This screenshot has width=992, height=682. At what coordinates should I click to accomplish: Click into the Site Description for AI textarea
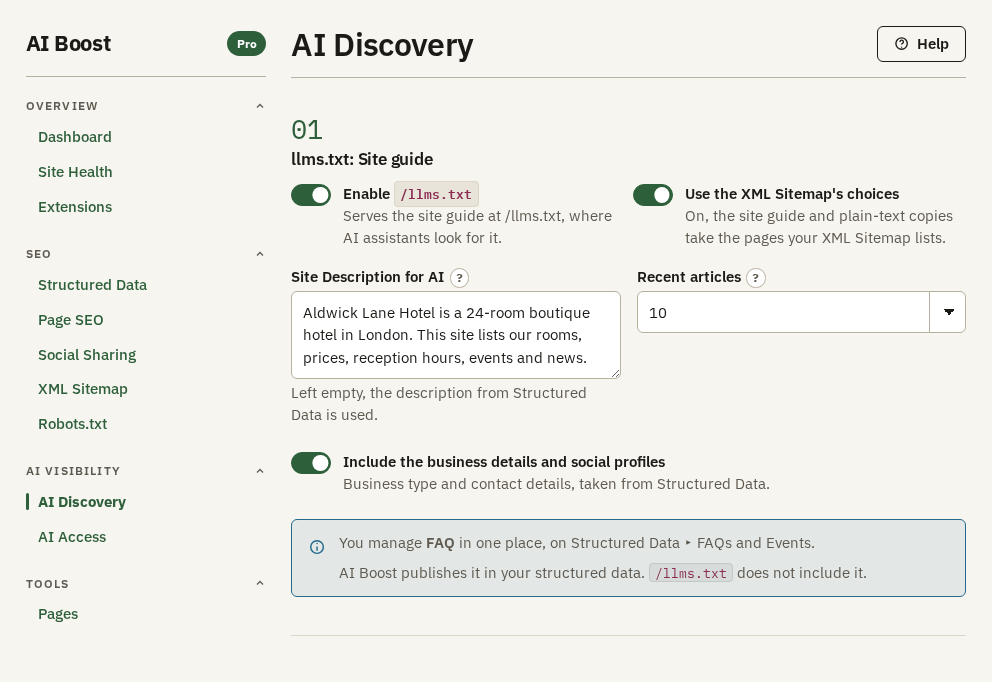point(456,335)
